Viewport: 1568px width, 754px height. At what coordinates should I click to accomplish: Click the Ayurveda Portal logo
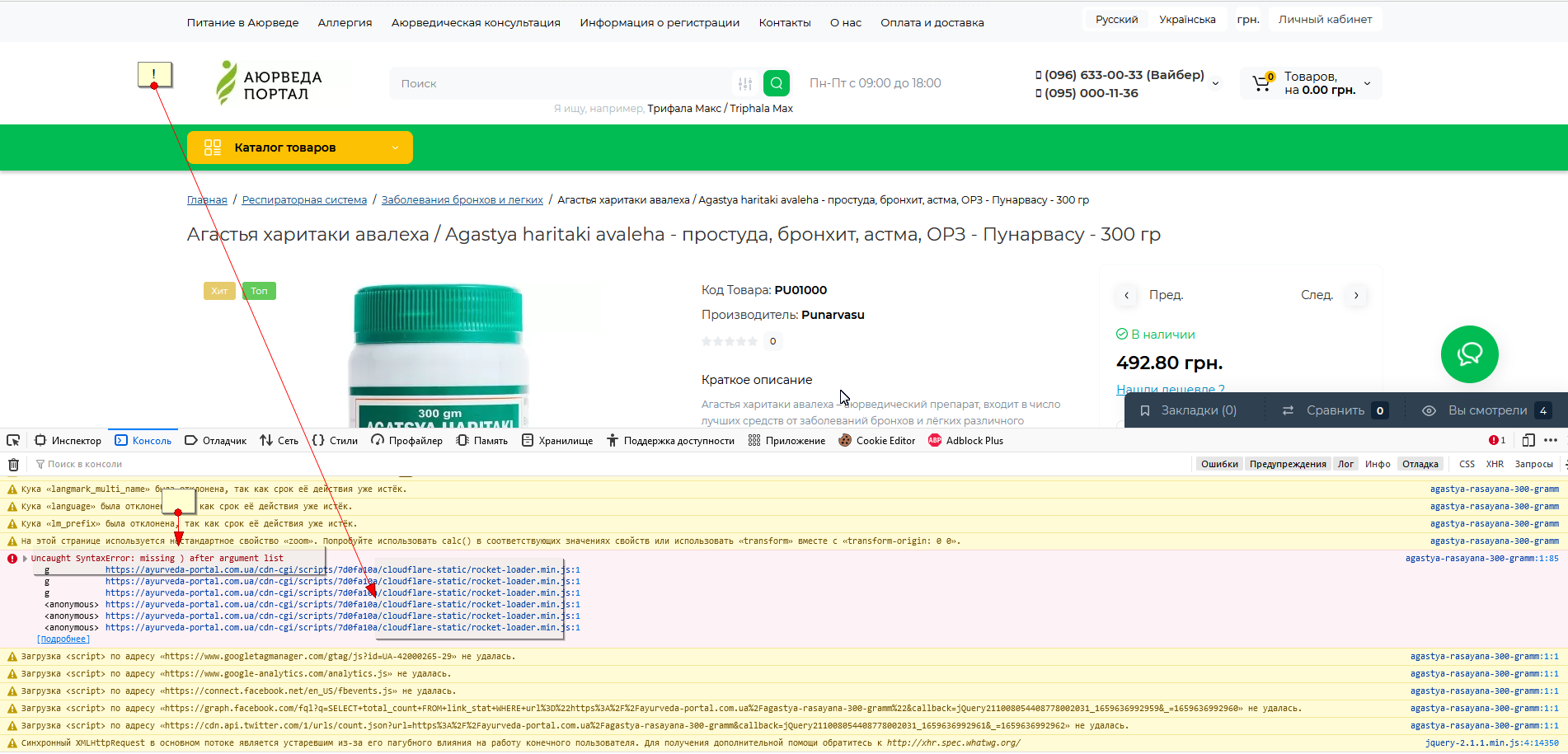[x=270, y=82]
